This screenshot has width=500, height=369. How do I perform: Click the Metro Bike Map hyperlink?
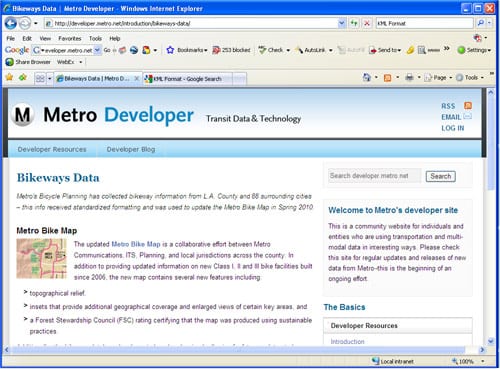136,244
